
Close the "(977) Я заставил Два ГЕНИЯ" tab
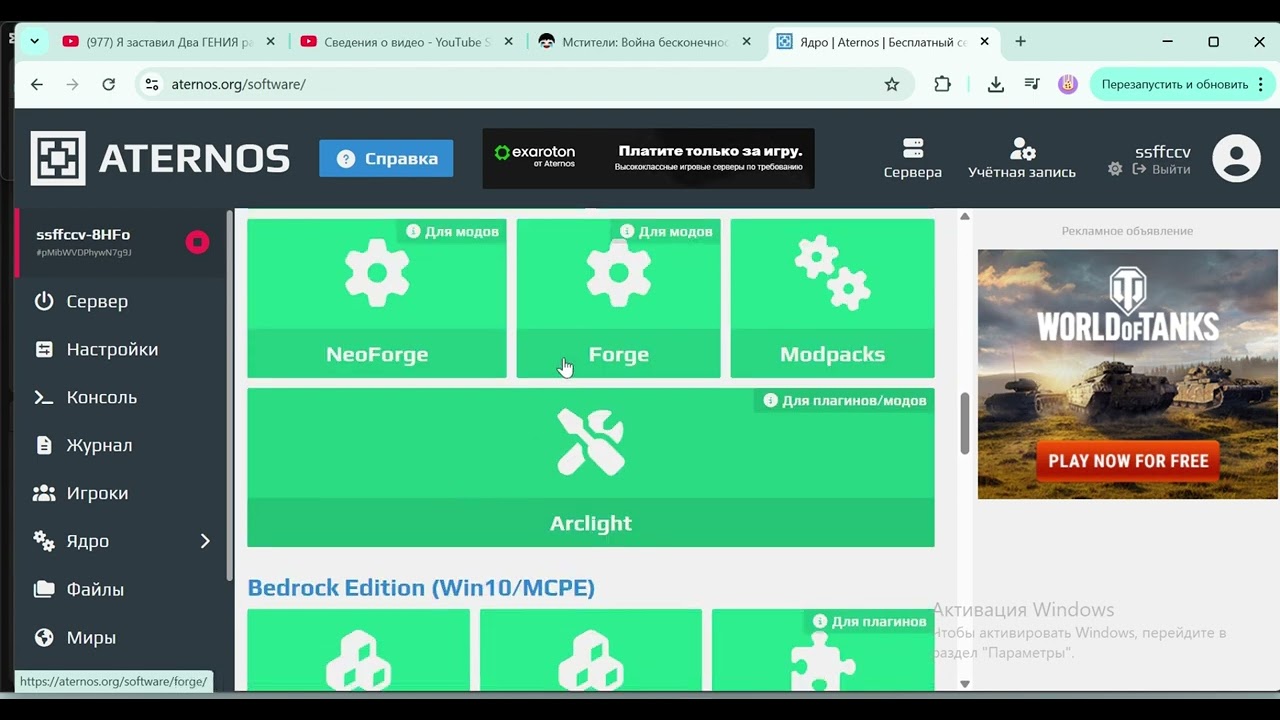(271, 42)
